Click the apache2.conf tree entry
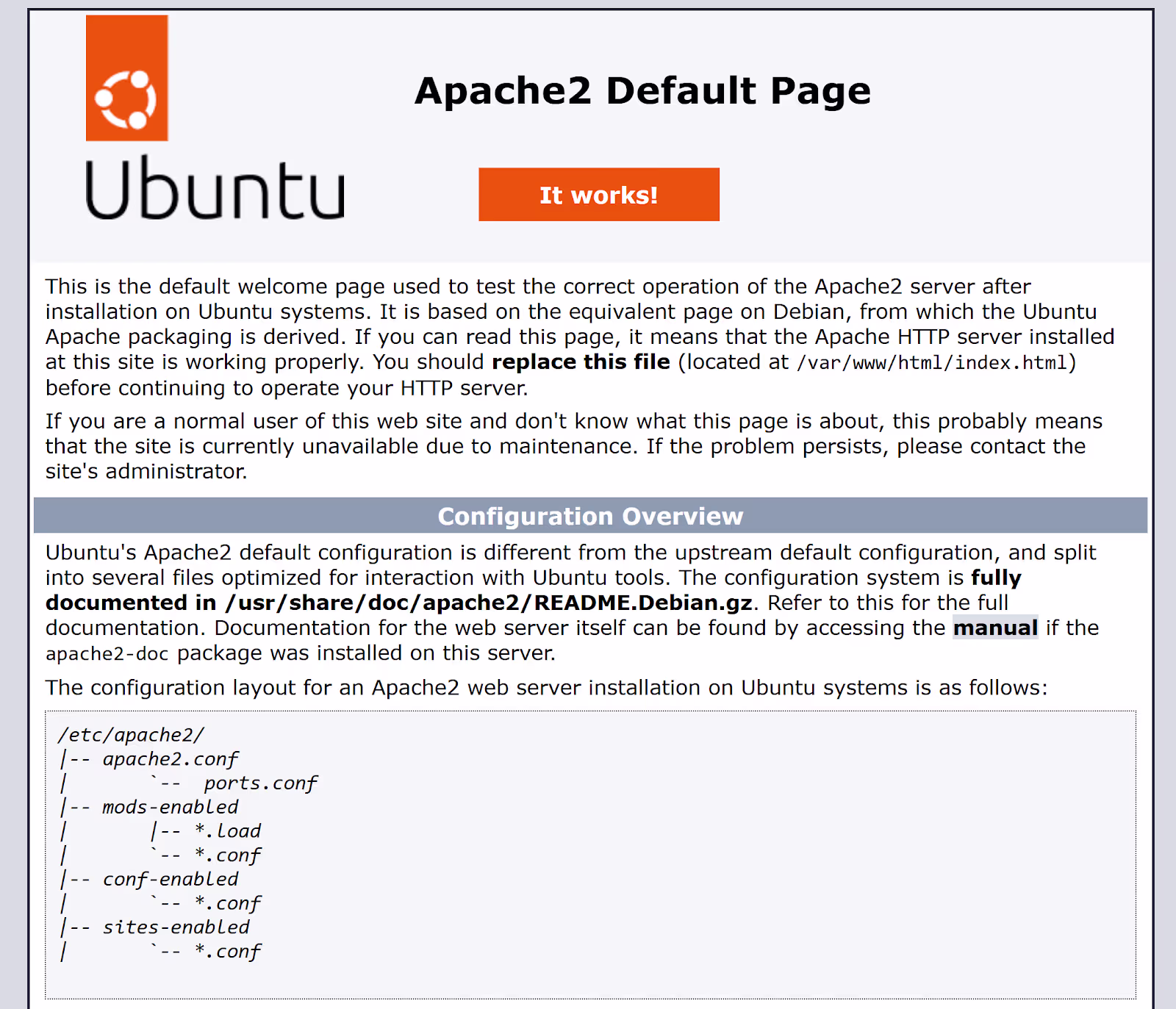Screen dimensions: 1176x1009 (171, 759)
